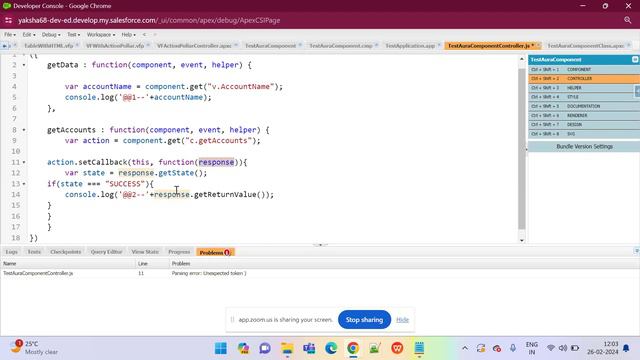Go to previous tab with the < arrow
Viewport: 640px width, 360px height.
point(144,35)
